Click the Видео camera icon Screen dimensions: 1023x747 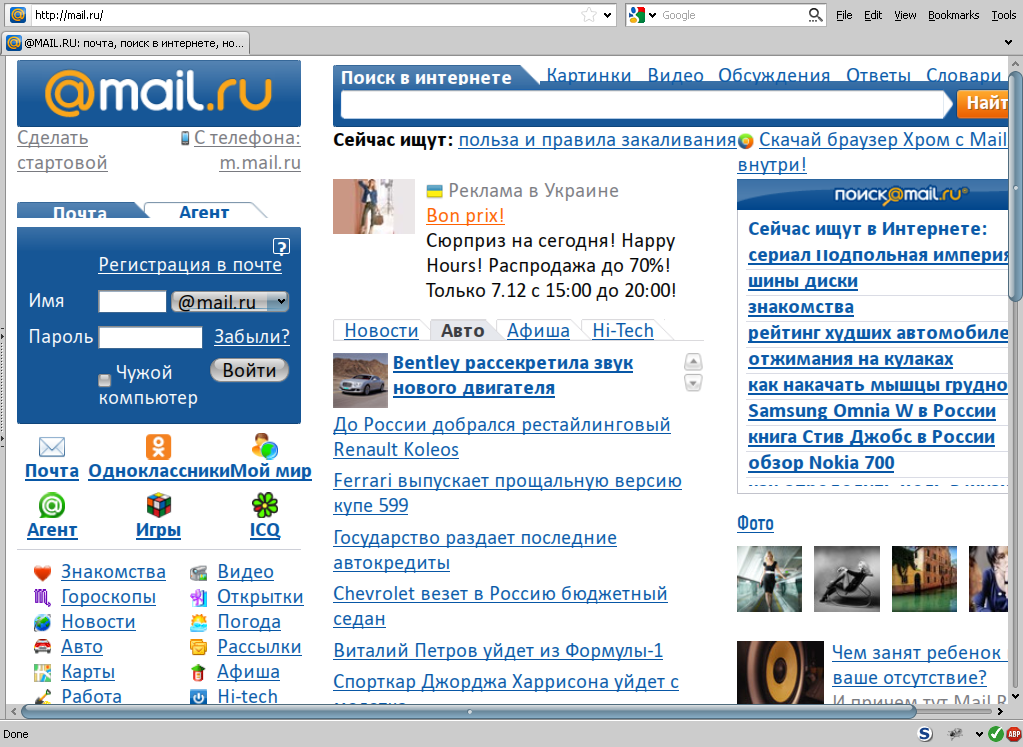(198, 573)
